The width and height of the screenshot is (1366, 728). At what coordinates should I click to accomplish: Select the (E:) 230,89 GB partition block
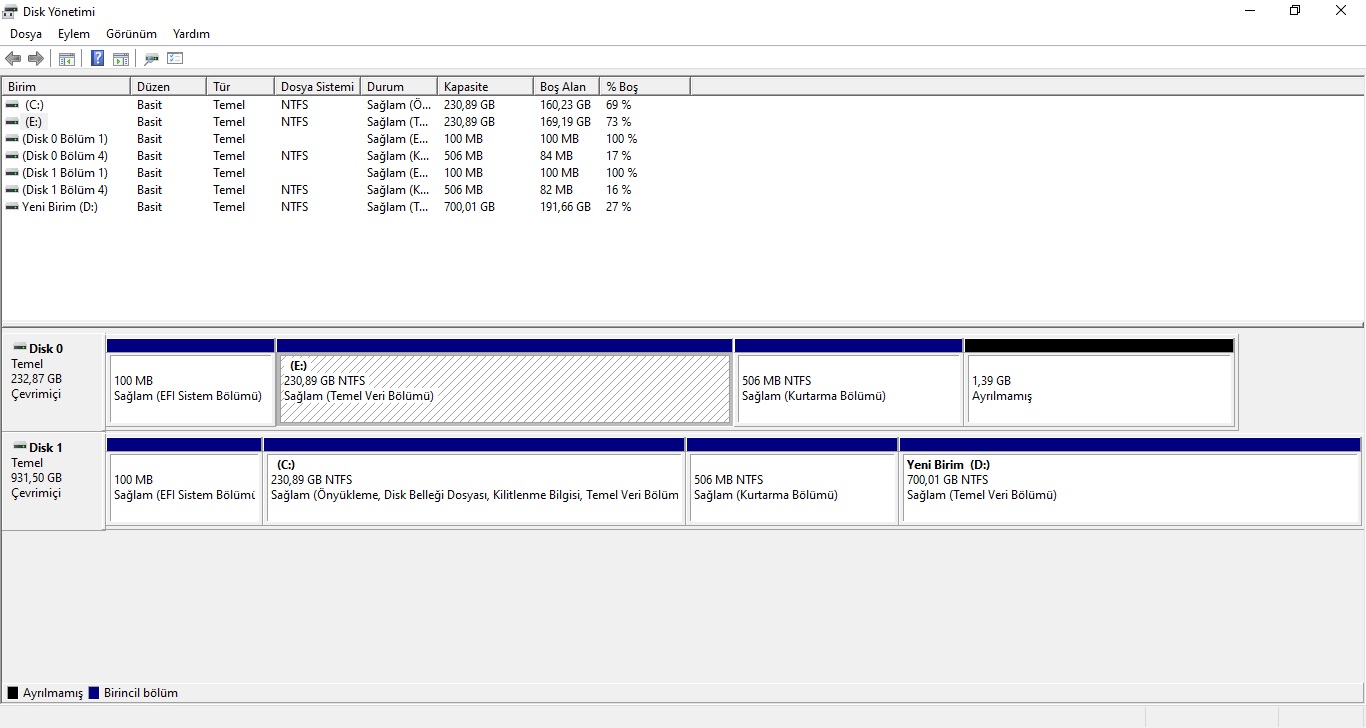(x=504, y=388)
